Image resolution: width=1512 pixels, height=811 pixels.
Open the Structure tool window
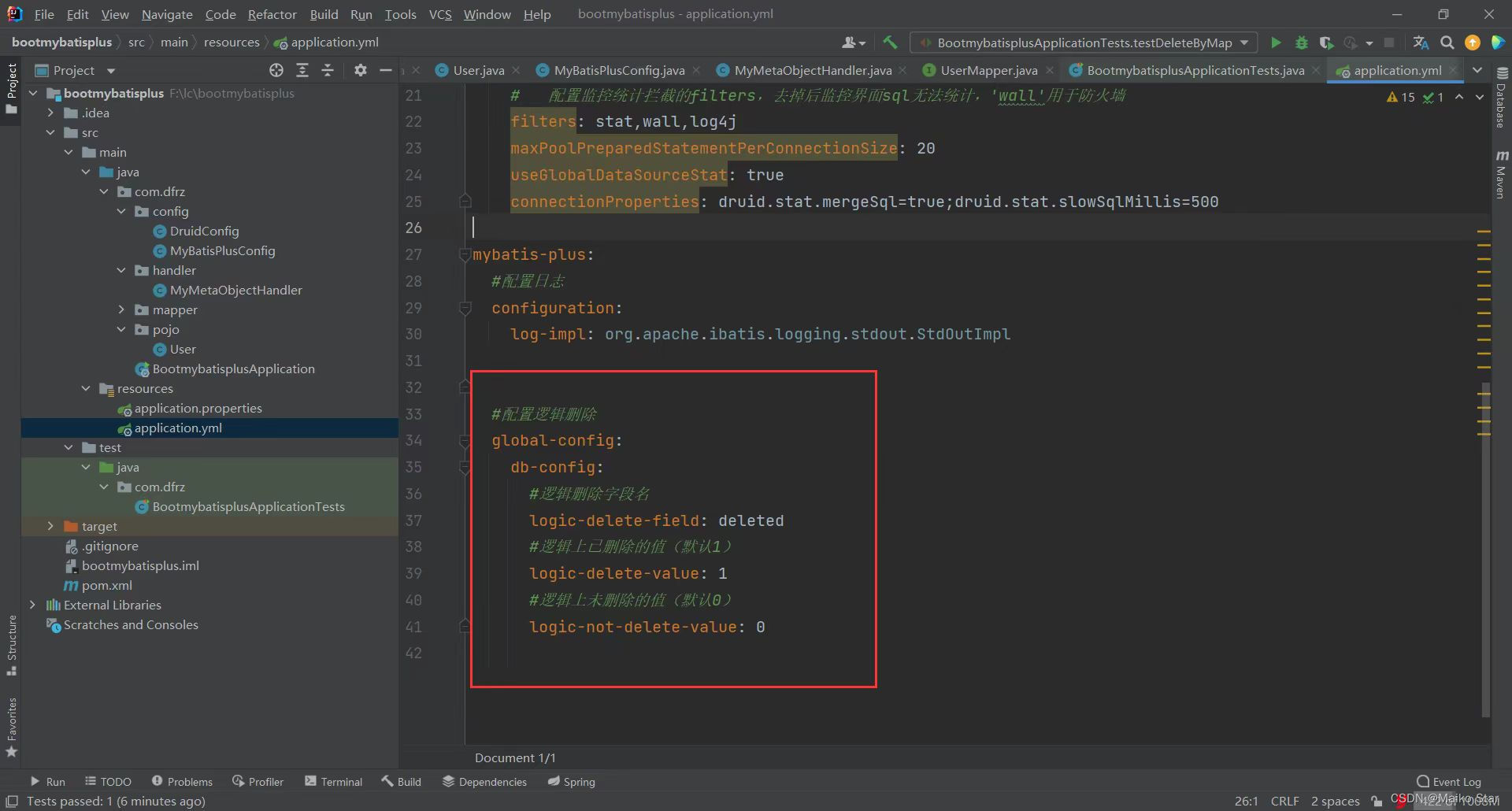coord(11,646)
